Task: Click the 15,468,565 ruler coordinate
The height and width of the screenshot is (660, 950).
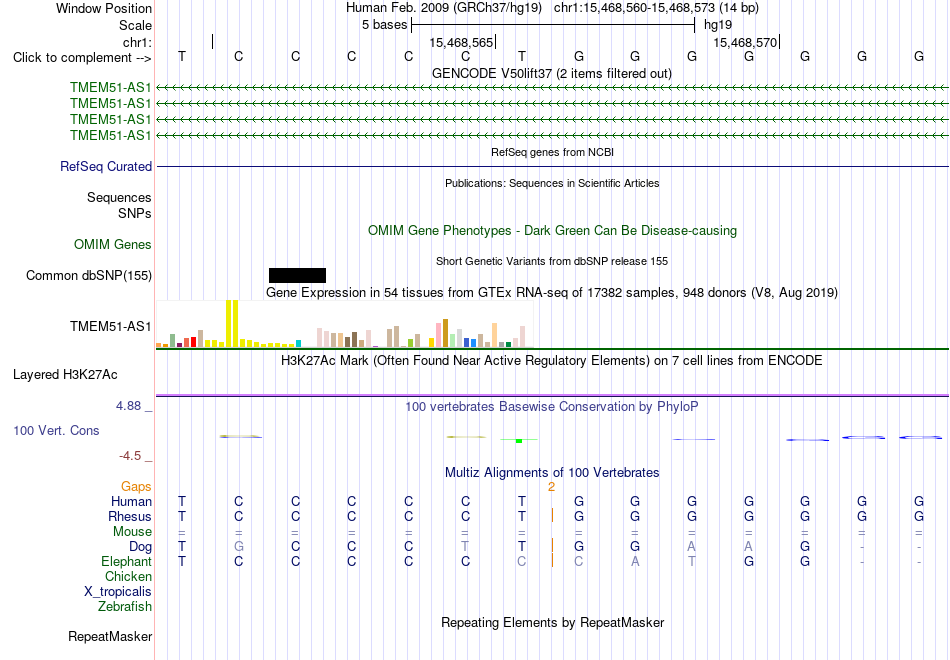Action: (x=461, y=42)
